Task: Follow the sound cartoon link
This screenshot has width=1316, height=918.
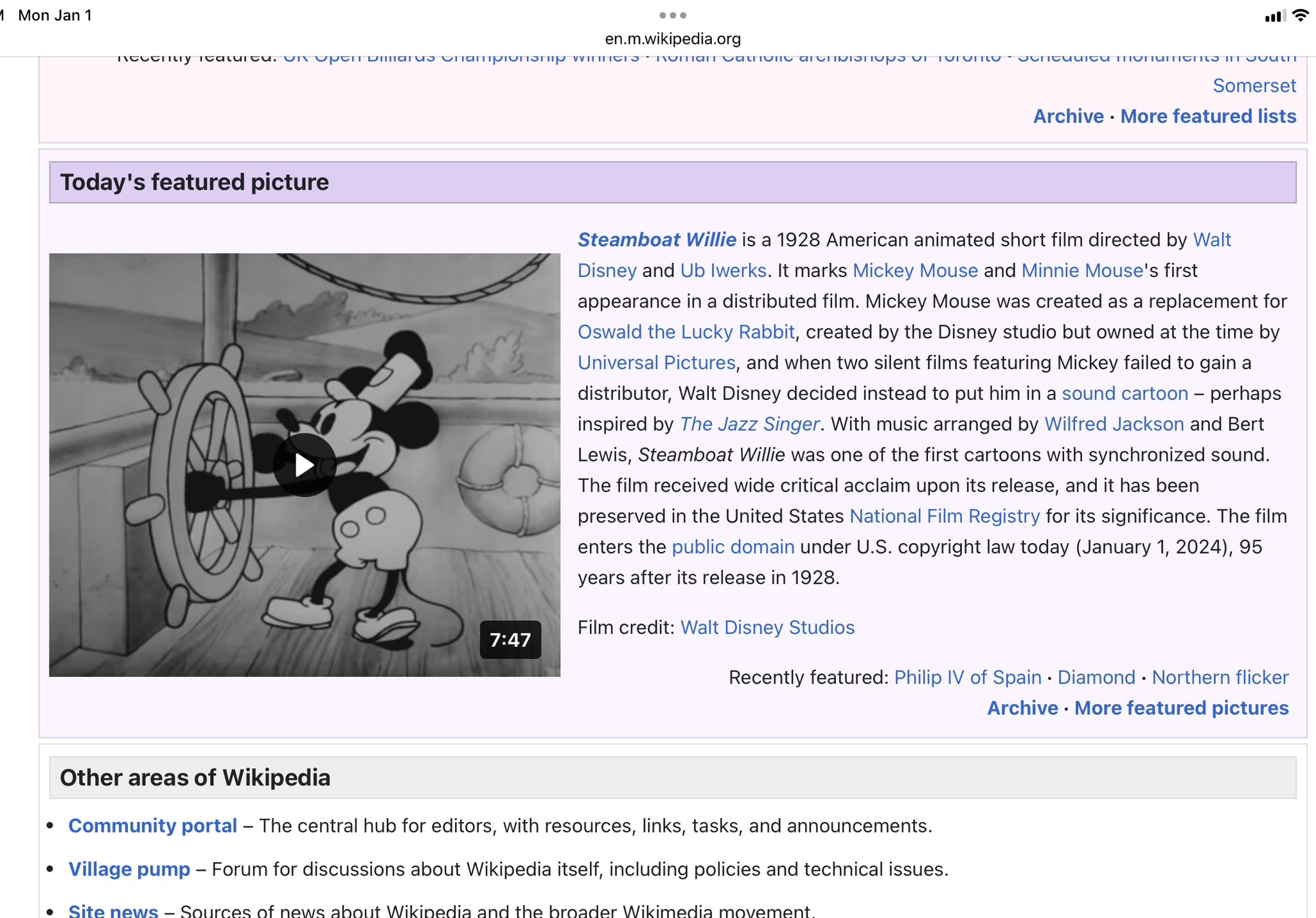Action: click(1125, 393)
